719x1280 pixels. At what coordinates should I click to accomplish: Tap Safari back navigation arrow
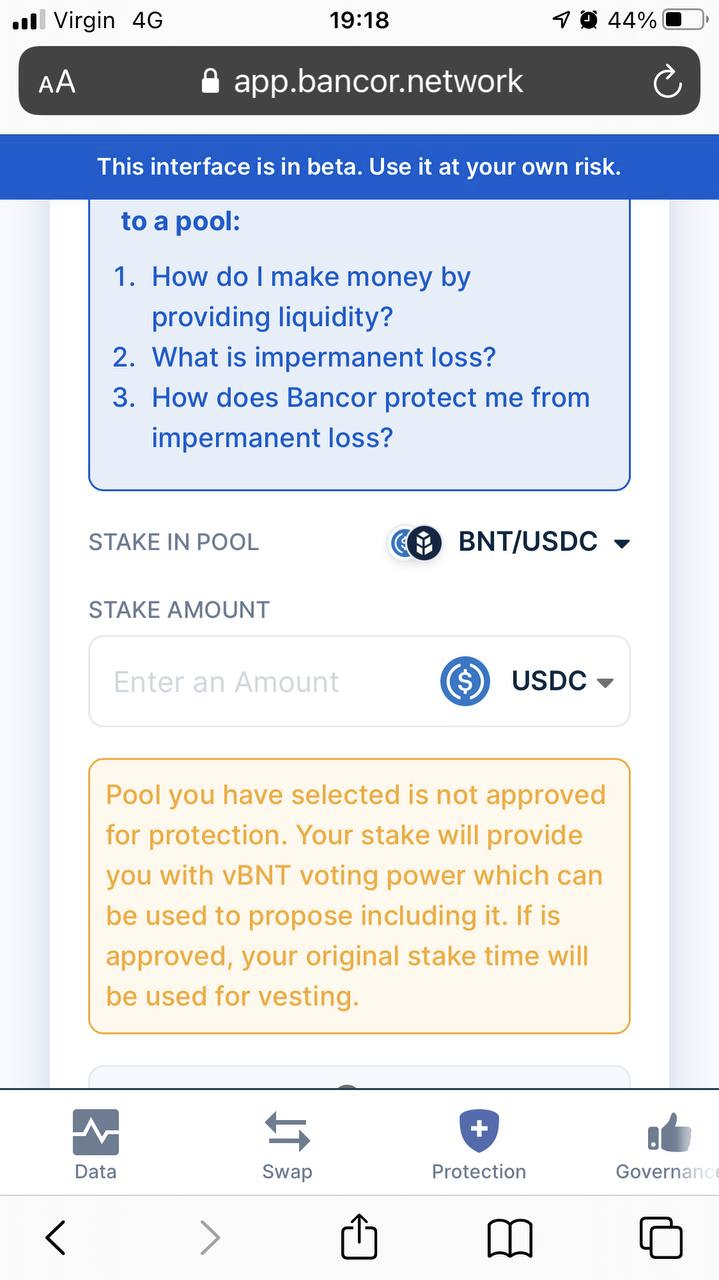click(56, 1237)
